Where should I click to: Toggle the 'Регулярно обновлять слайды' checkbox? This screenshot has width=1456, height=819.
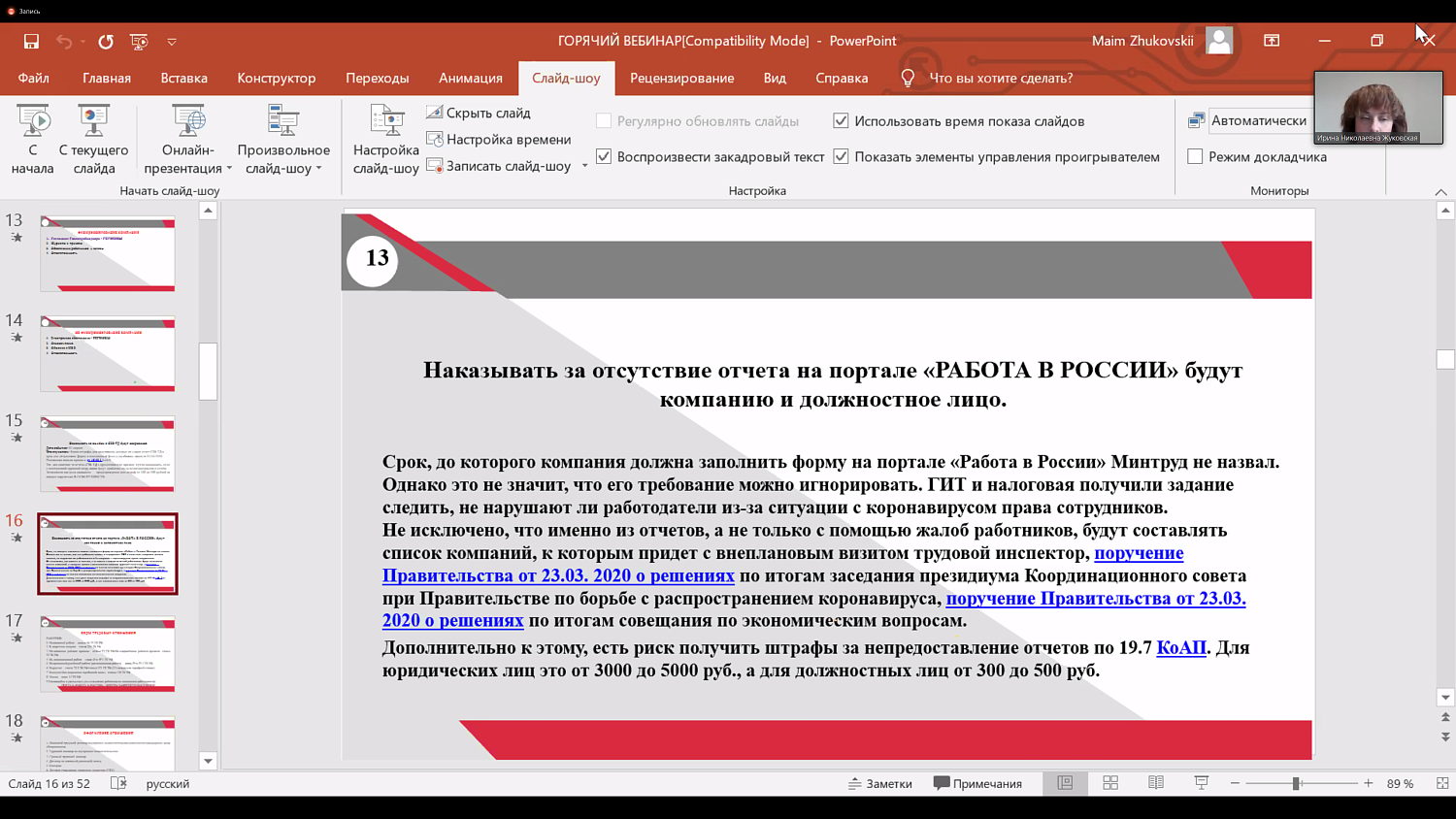(x=604, y=121)
